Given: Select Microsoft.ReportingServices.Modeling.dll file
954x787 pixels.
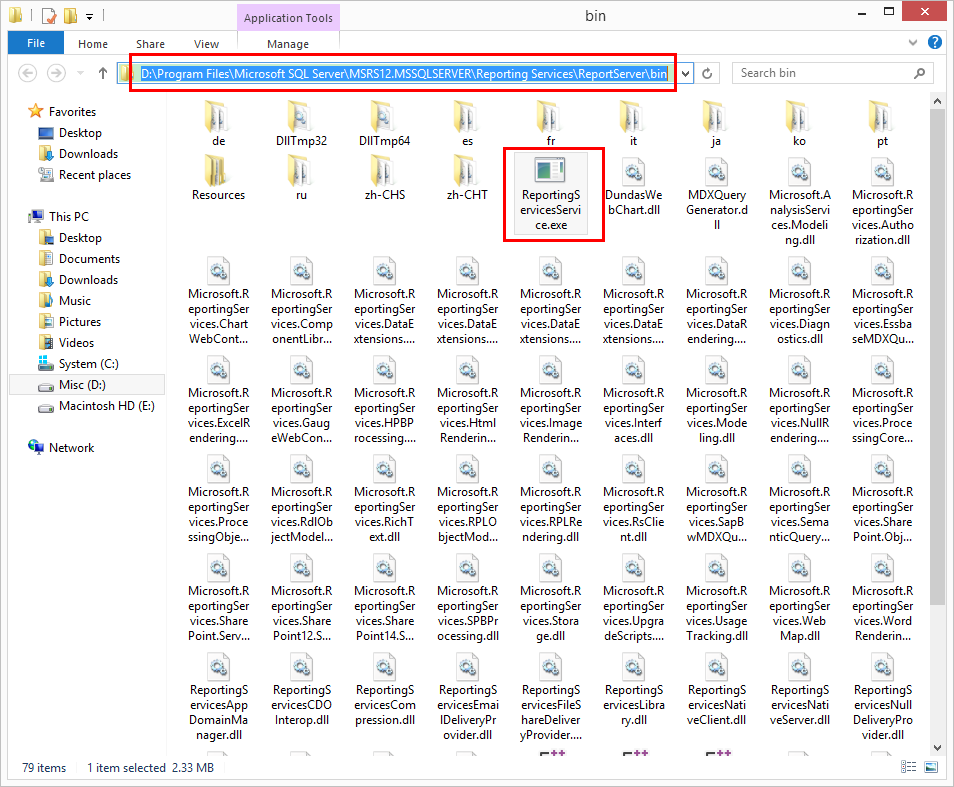Looking at the screenshot, I should point(716,401).
